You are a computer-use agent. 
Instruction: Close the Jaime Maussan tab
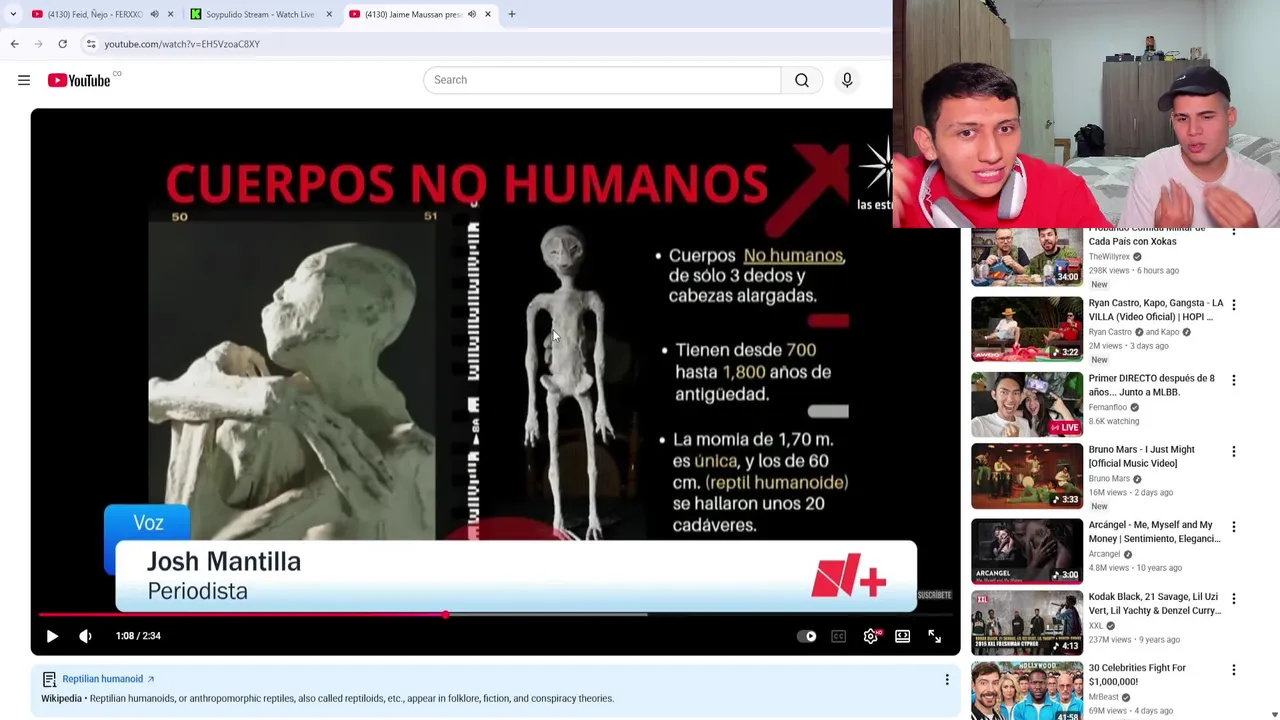[488, 14]
